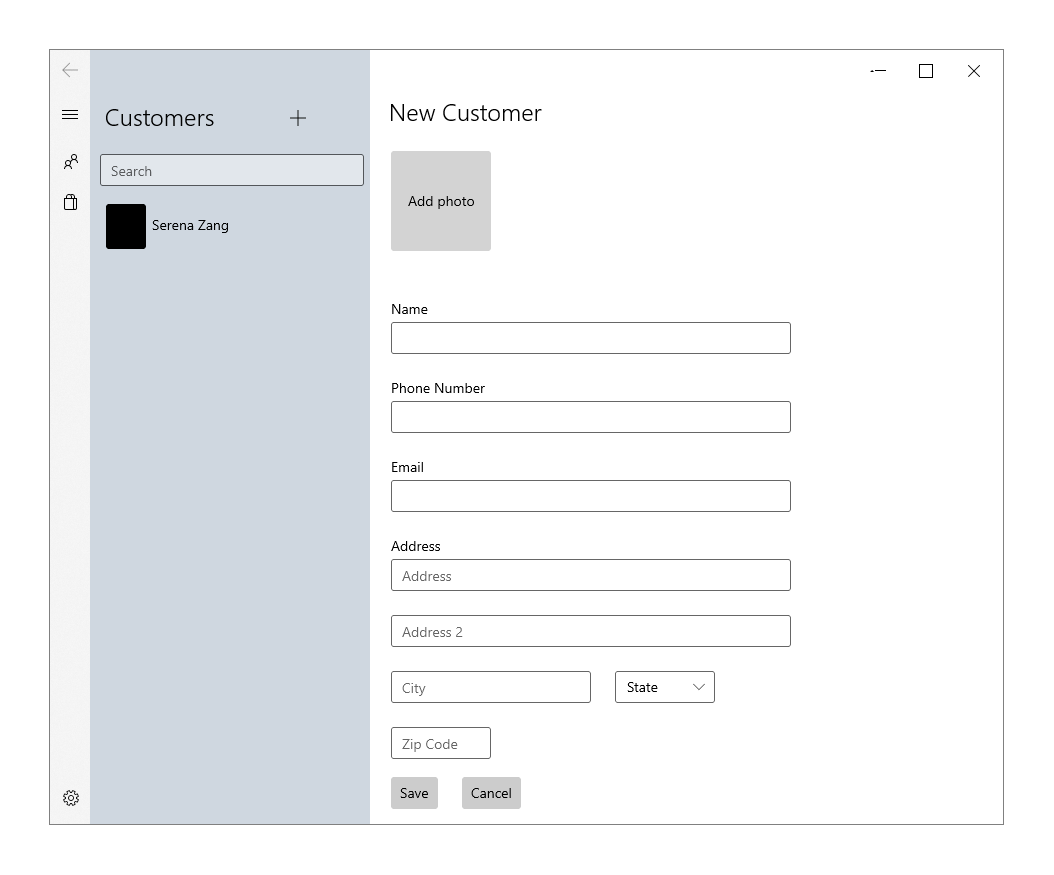This screenshot has width=1054, height=875.
Task: Click the Add photo placeholder
Action: 440,201
